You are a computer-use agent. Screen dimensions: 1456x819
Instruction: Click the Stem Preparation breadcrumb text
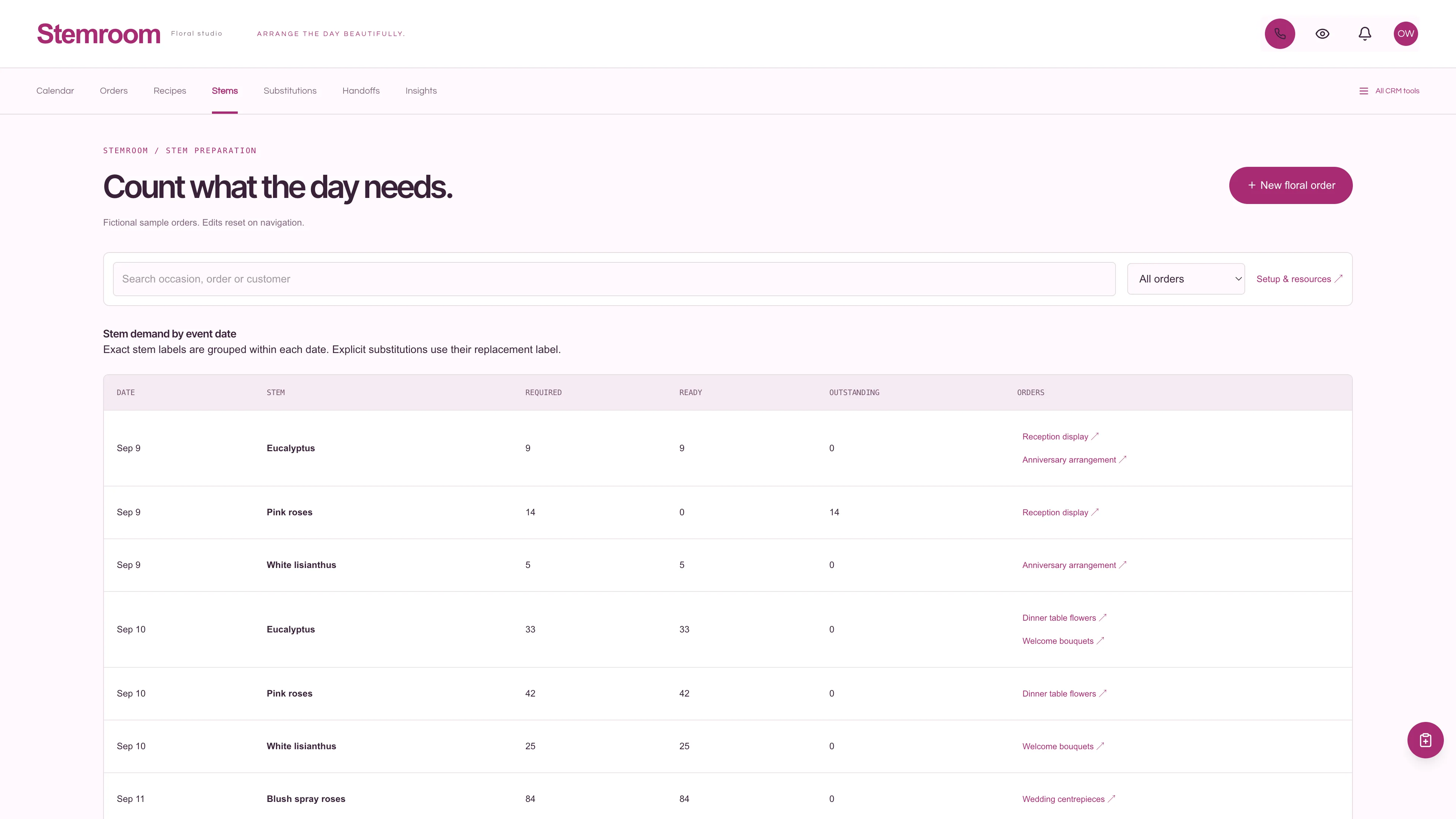[211, 151]
